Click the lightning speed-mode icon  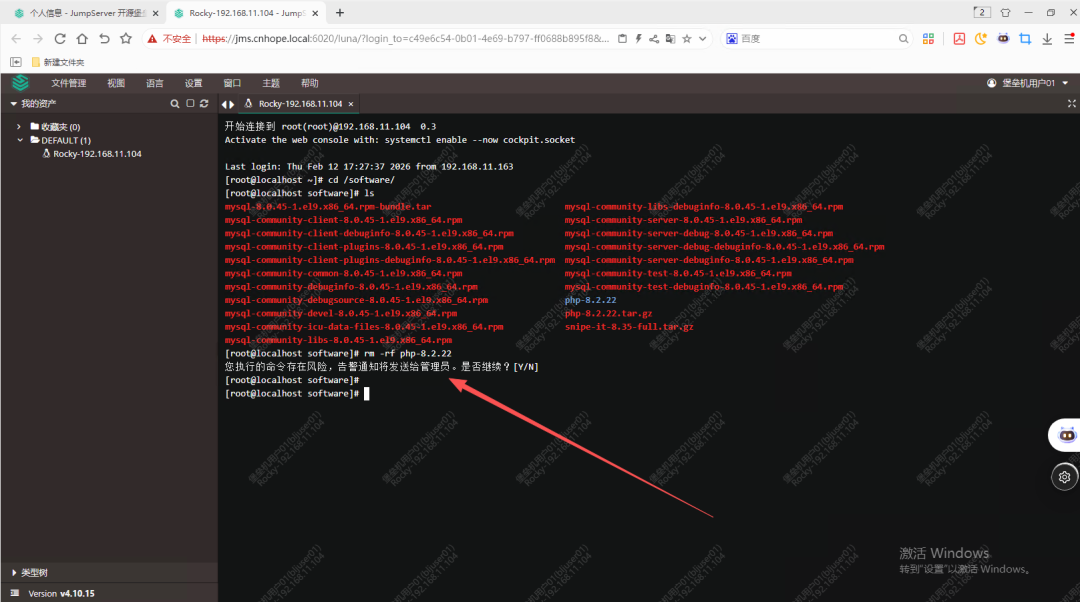pos(638,39)
